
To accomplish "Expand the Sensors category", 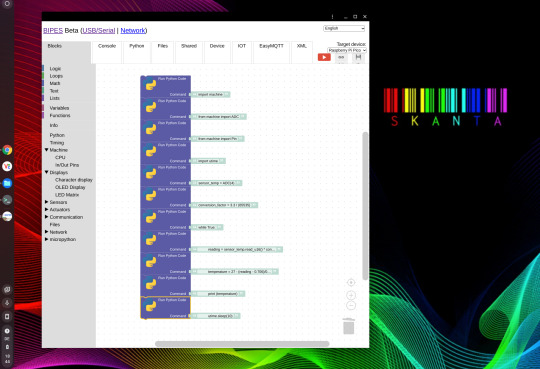I will [x=46, y=202].
